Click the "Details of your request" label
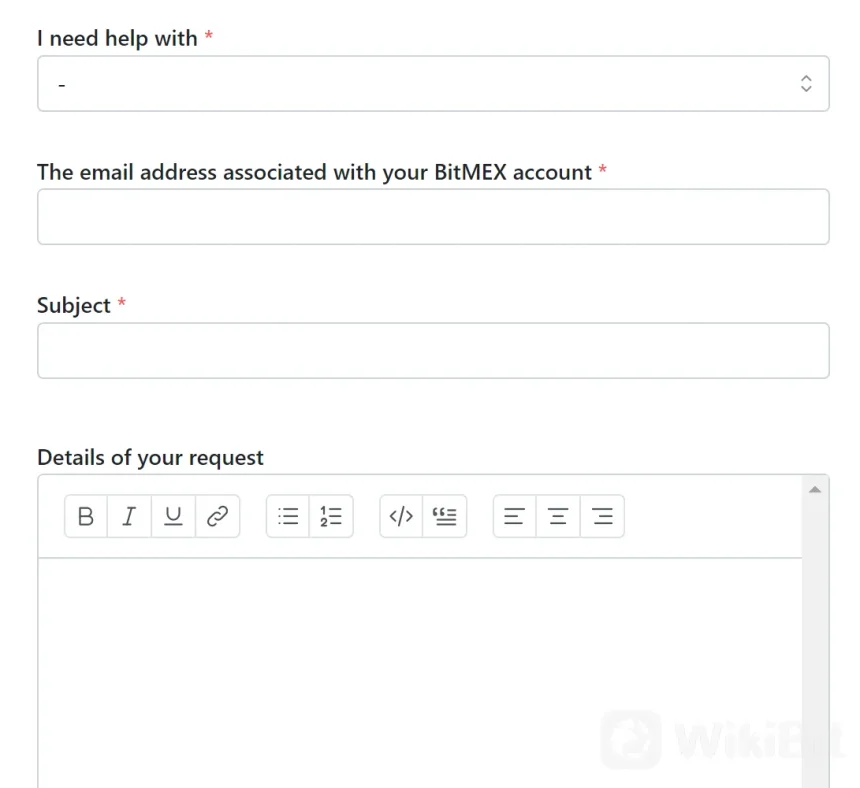 coord(150,458)
